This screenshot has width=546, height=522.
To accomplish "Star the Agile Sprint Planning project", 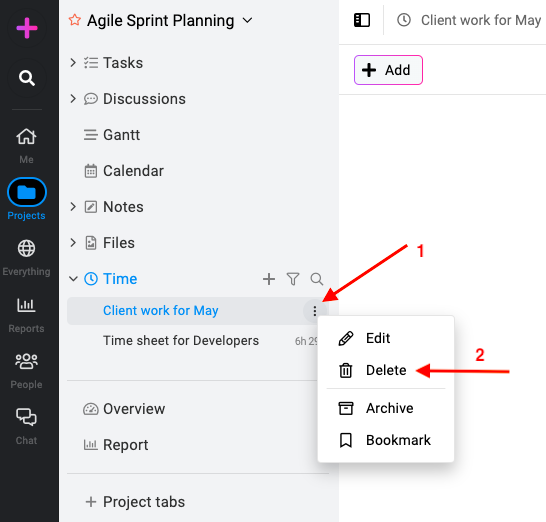I will 75,20.
